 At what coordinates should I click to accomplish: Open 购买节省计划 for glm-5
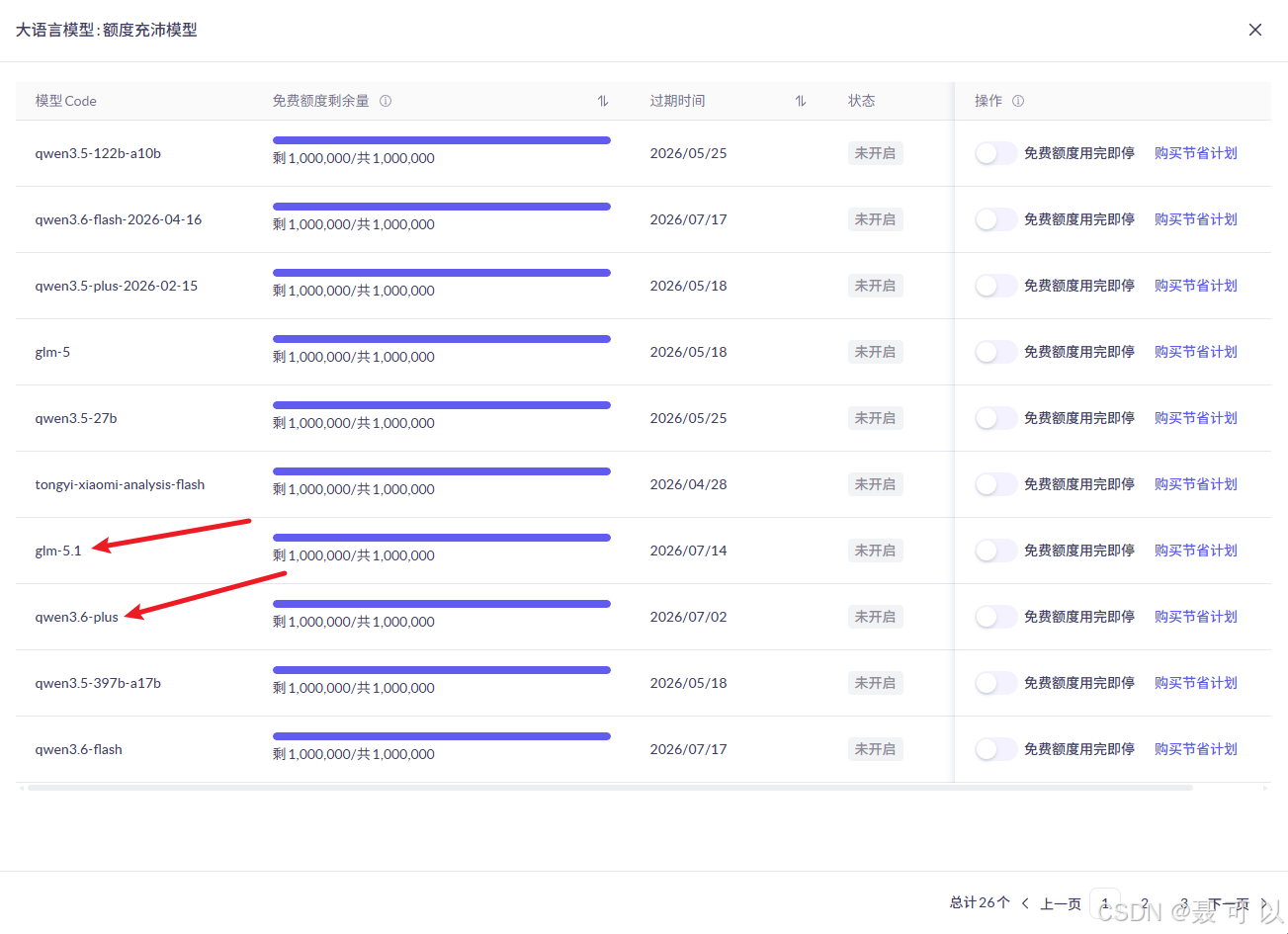pos(1196,352)
